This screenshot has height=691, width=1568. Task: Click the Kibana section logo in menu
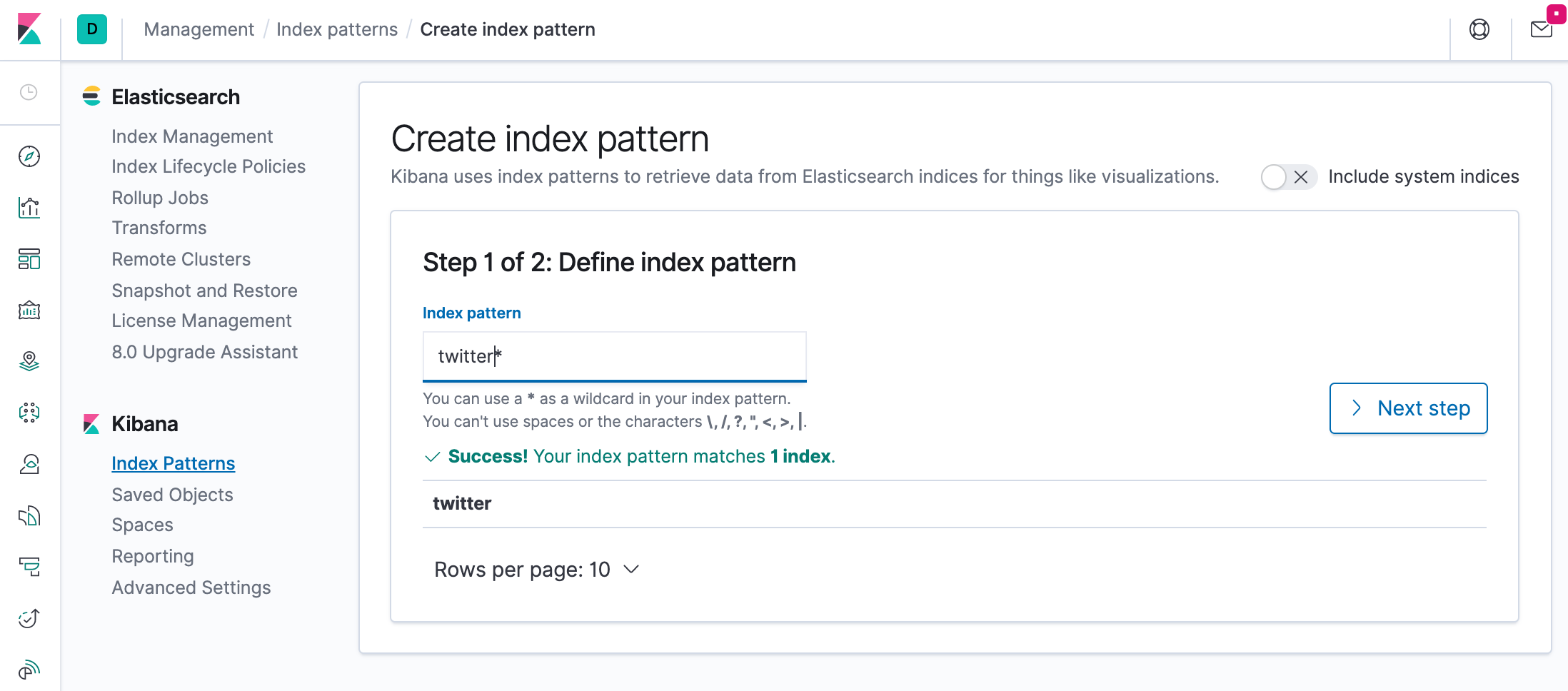(91, 424)
